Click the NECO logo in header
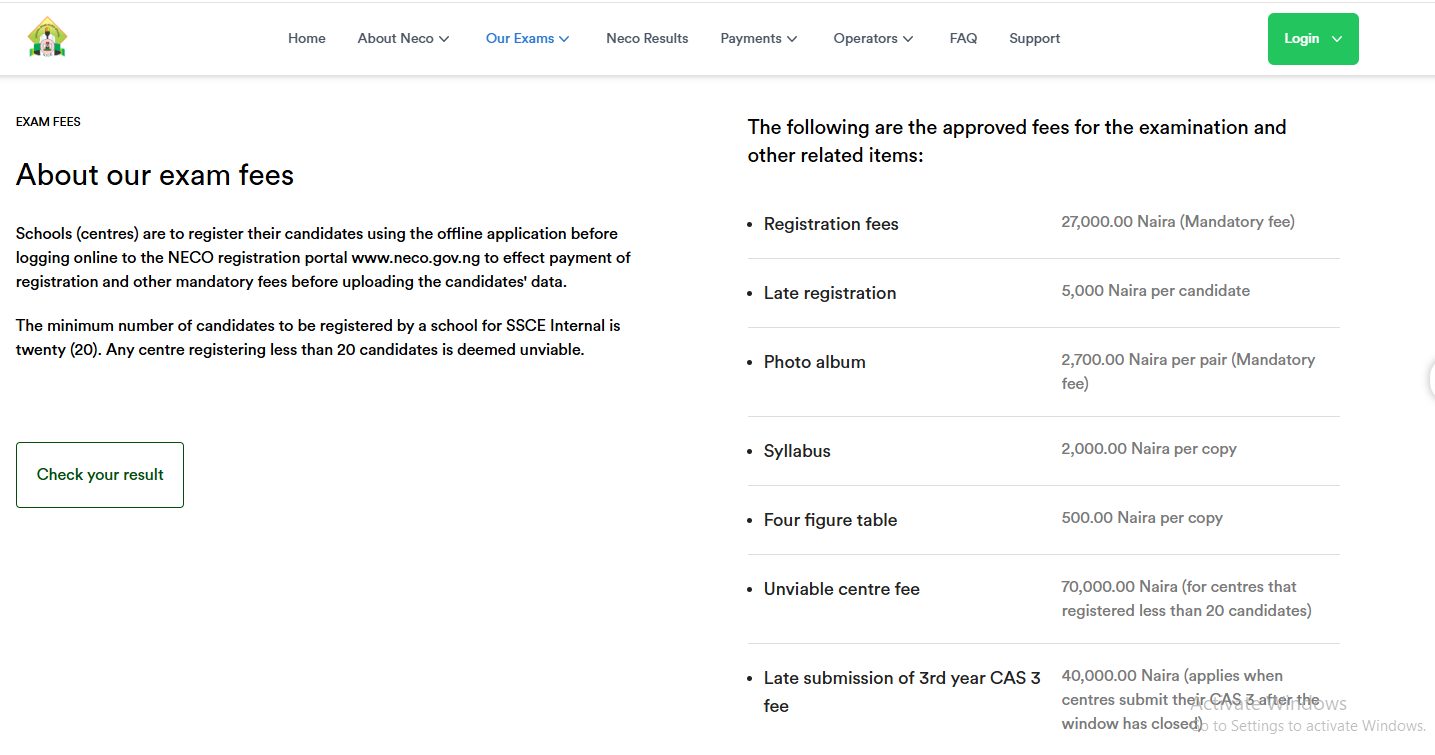This screenshot has width=1435, height=755. click(x=47, y=38)
